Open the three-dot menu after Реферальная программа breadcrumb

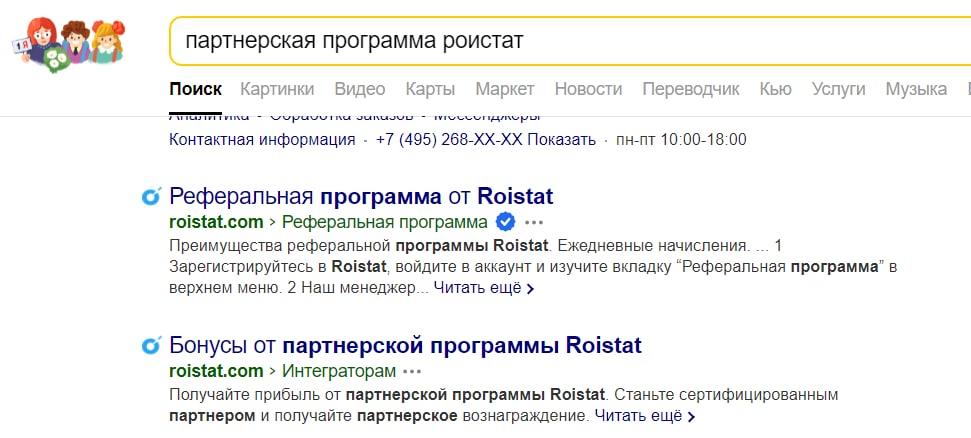(533, 222)
